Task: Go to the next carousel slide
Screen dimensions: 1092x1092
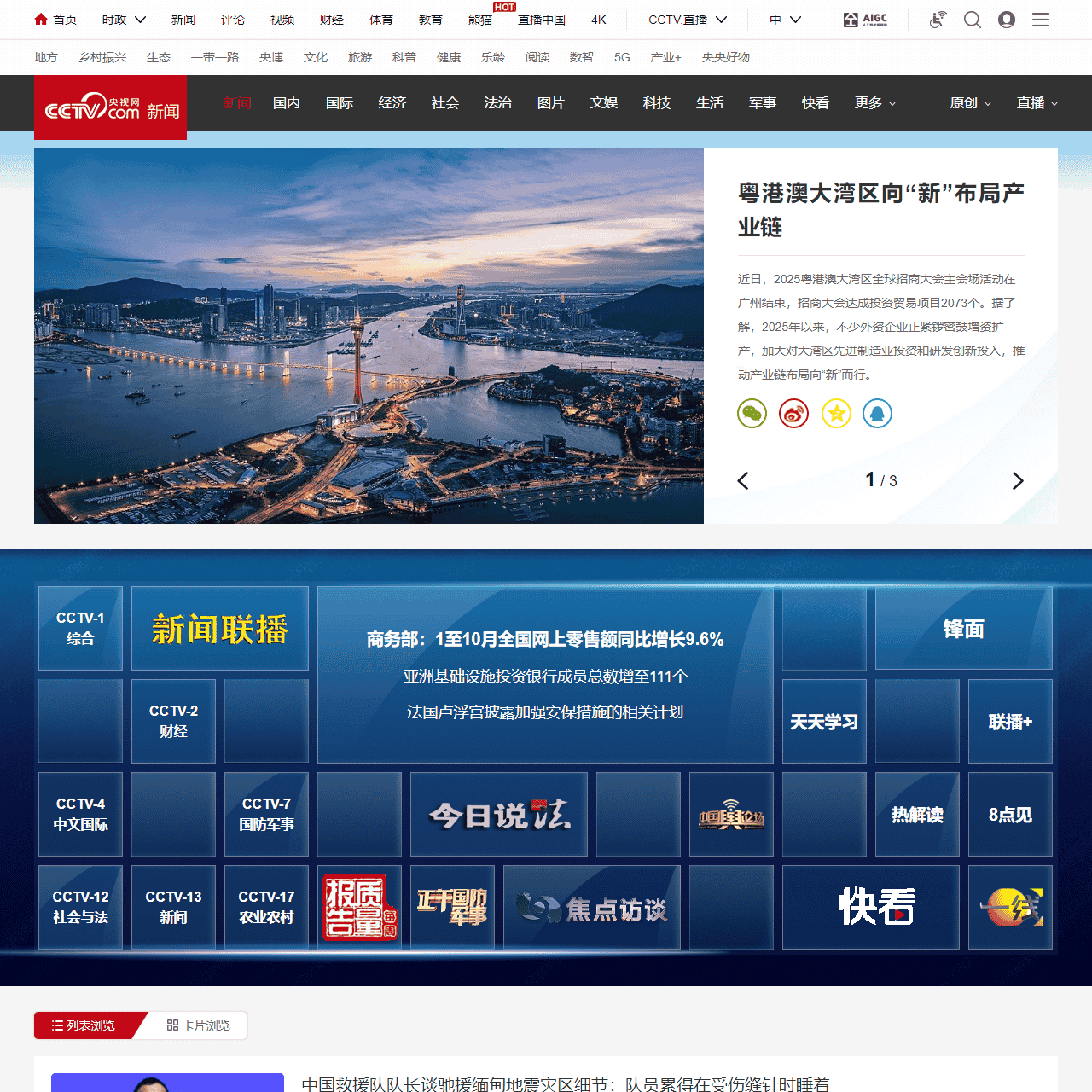Action: pyautogui.click(x=1018, y=480)
